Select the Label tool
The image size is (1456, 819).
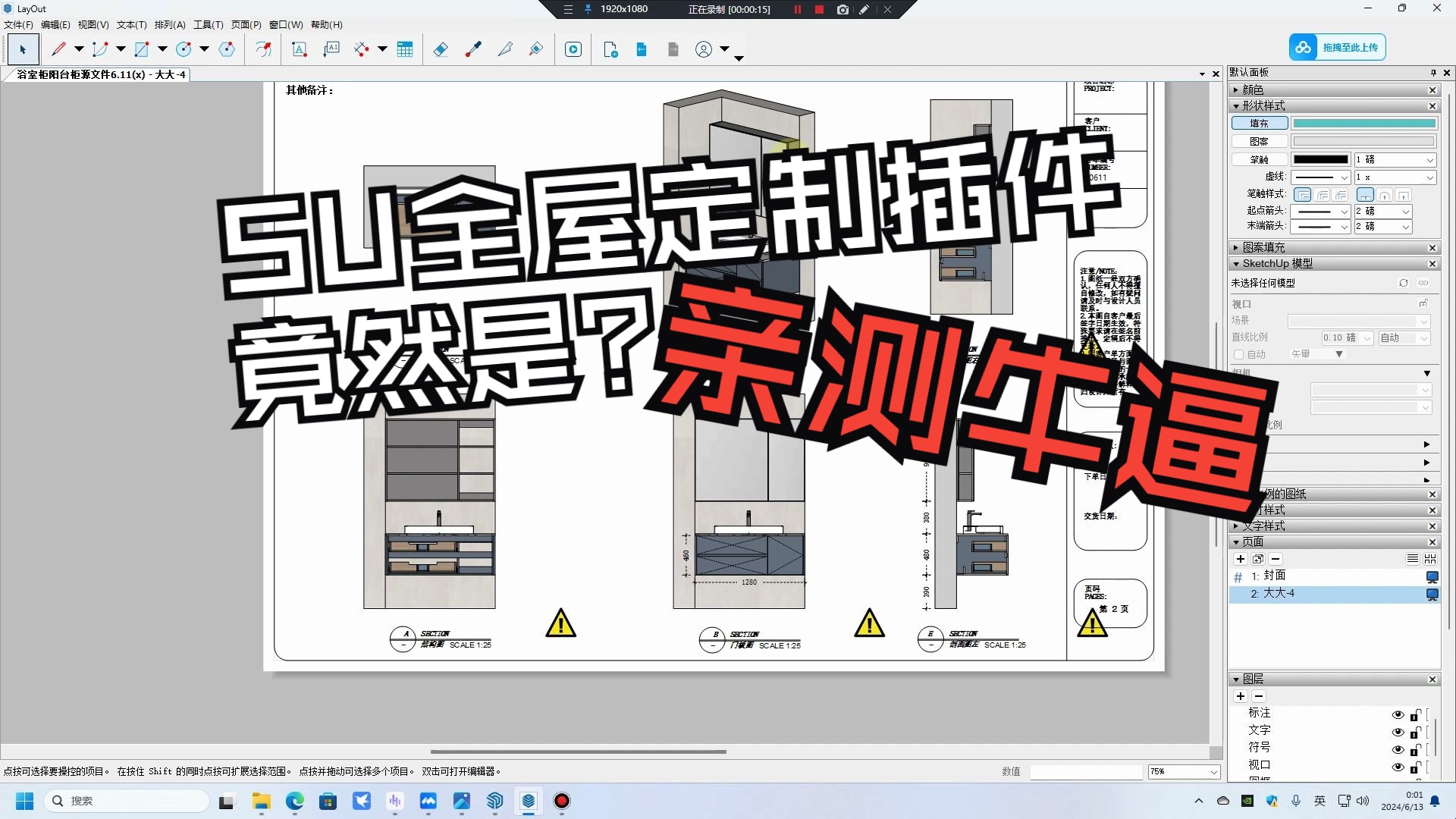point(331,49)
